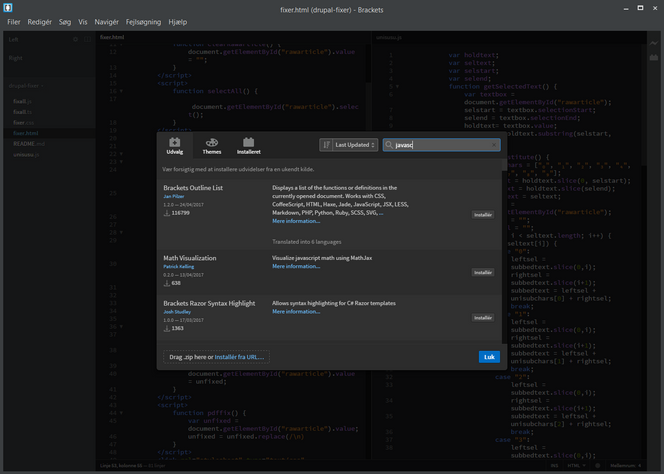Open the Hjælp menu
Screen dimensions: 664x474
coord(178,22)
